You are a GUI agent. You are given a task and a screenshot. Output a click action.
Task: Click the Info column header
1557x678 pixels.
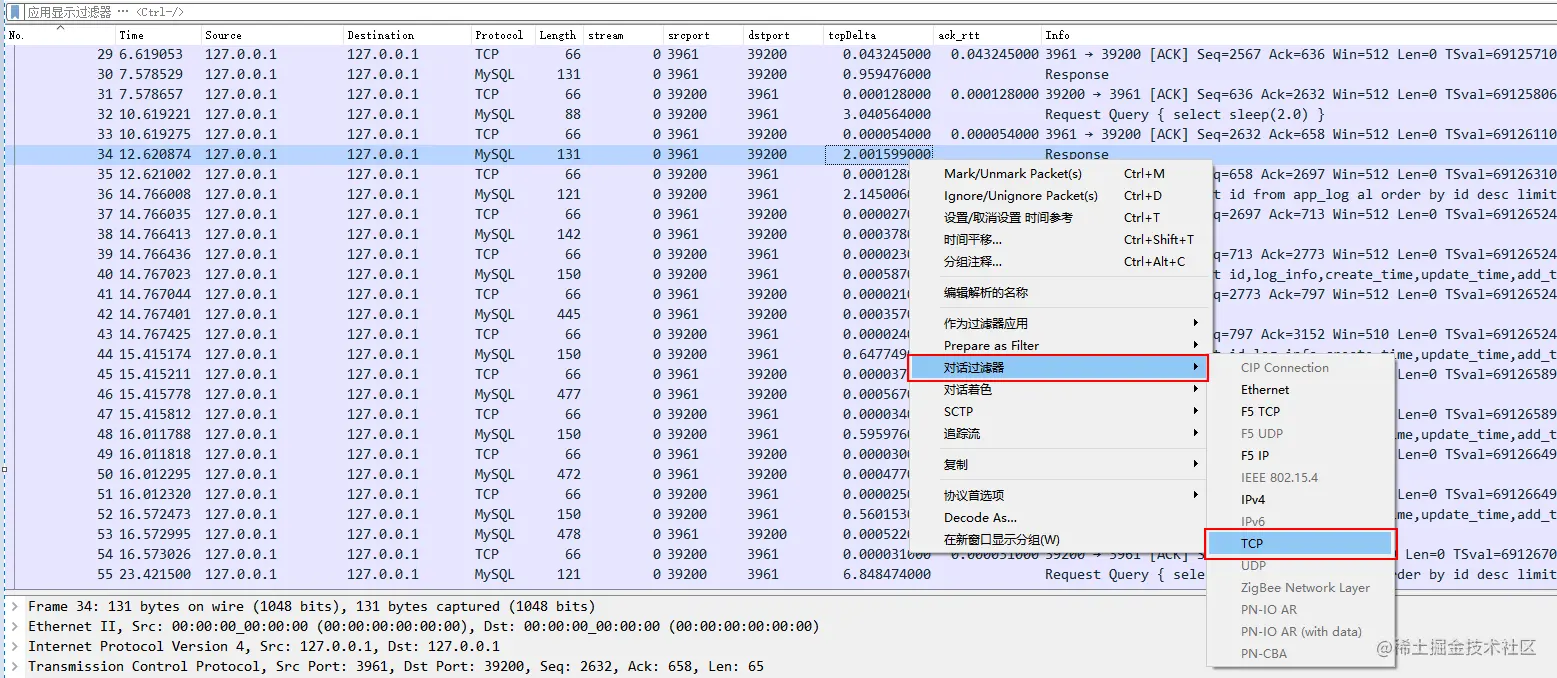tap(1299, 35)
